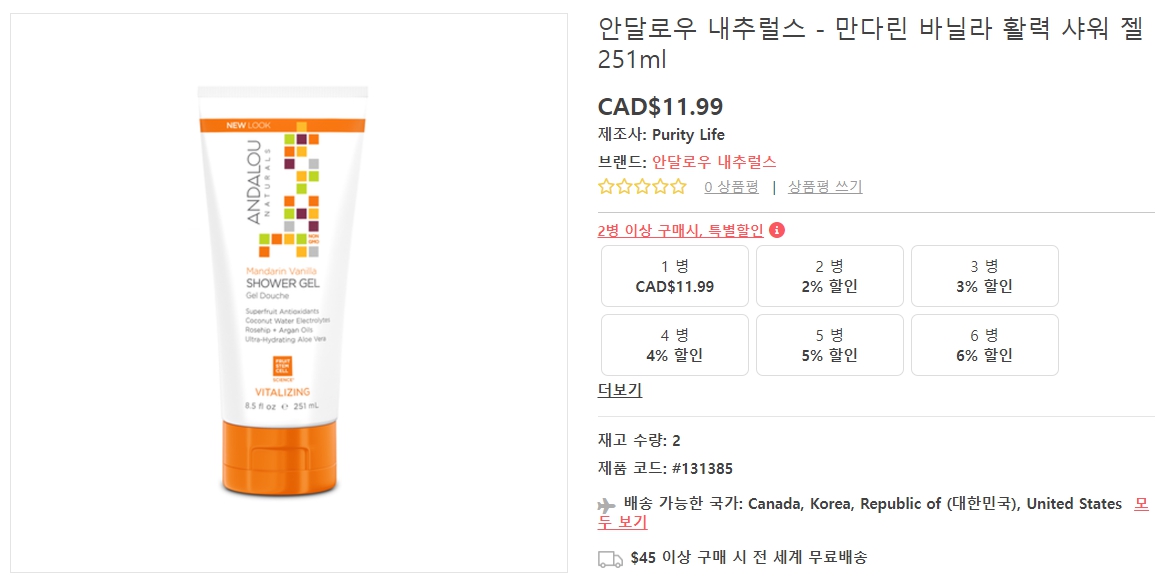Screen dimensions: 1164x578
Task: Click the 0 상품평 reviews link
Action: point(730,186)
